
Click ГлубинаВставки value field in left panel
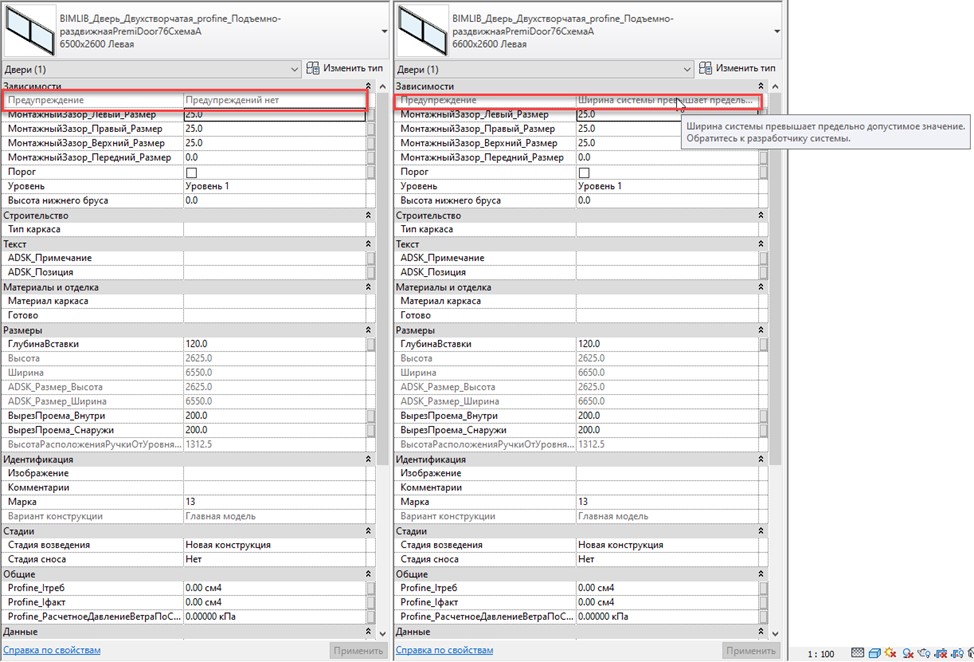(x=270, y=344)
